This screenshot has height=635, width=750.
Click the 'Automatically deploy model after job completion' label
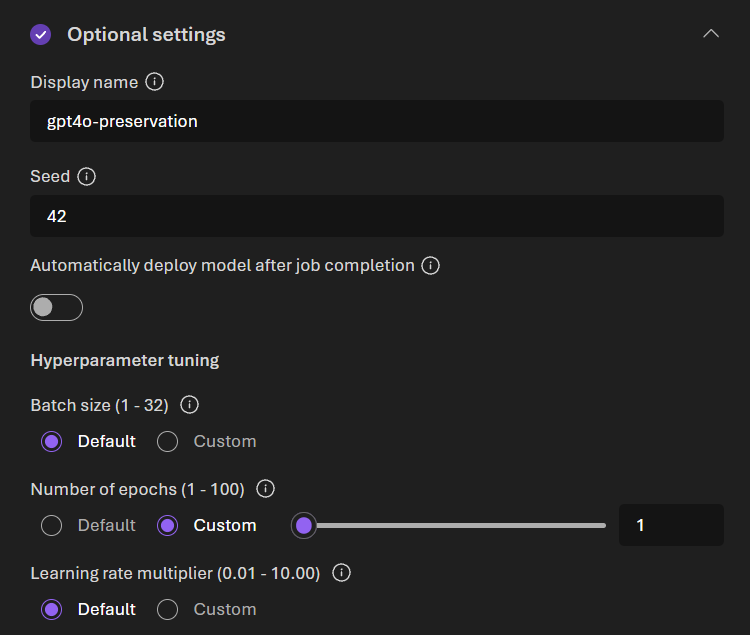[222, 265]
